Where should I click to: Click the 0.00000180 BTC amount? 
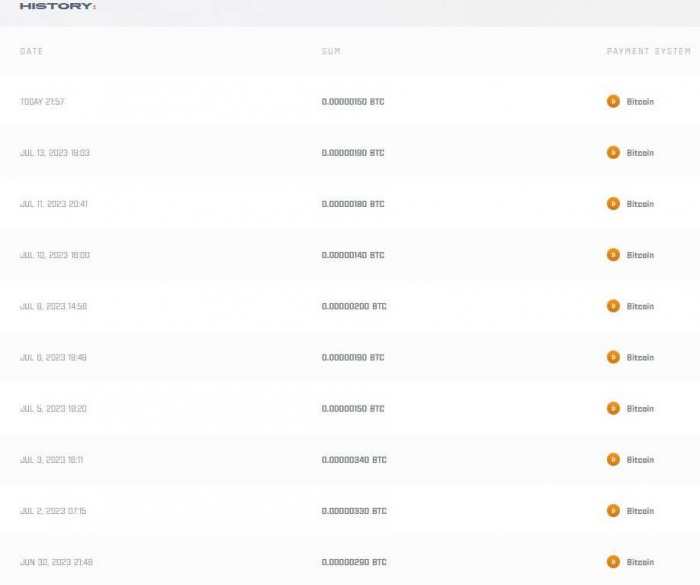[x=353, y=204]
